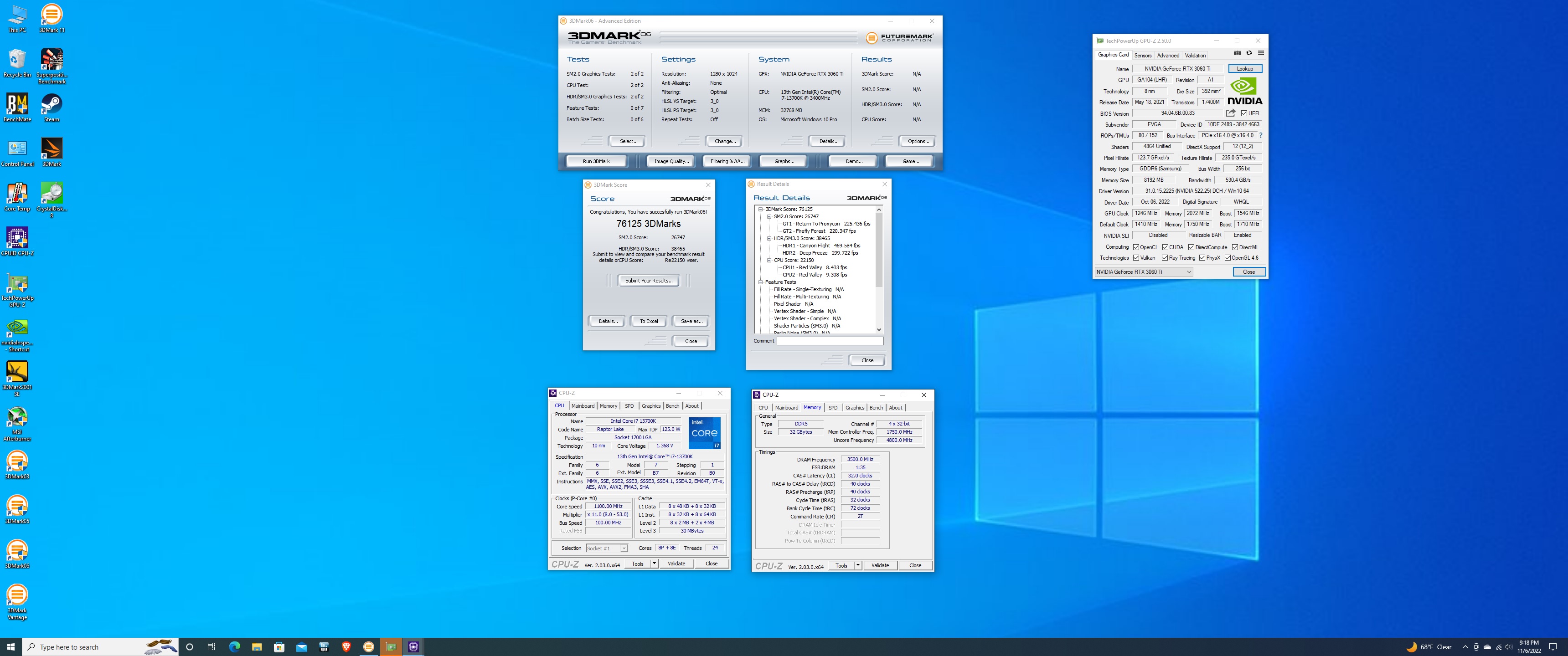Toggle the OpenGL 4.6 checkbox
The height and width of the screenshot is (656, 1568).
[x=1228, y=258]
